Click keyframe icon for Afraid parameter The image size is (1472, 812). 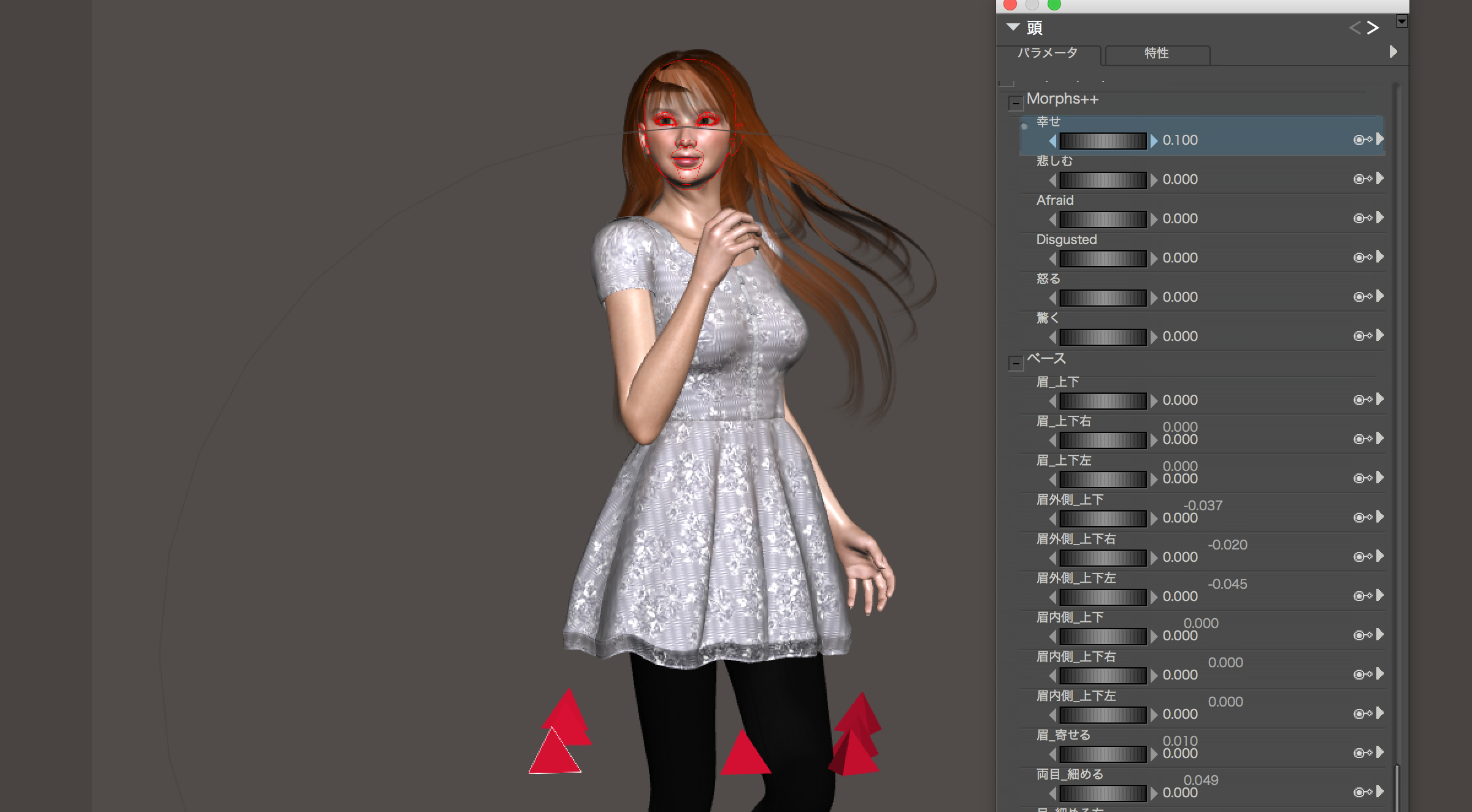point(1362,218)
